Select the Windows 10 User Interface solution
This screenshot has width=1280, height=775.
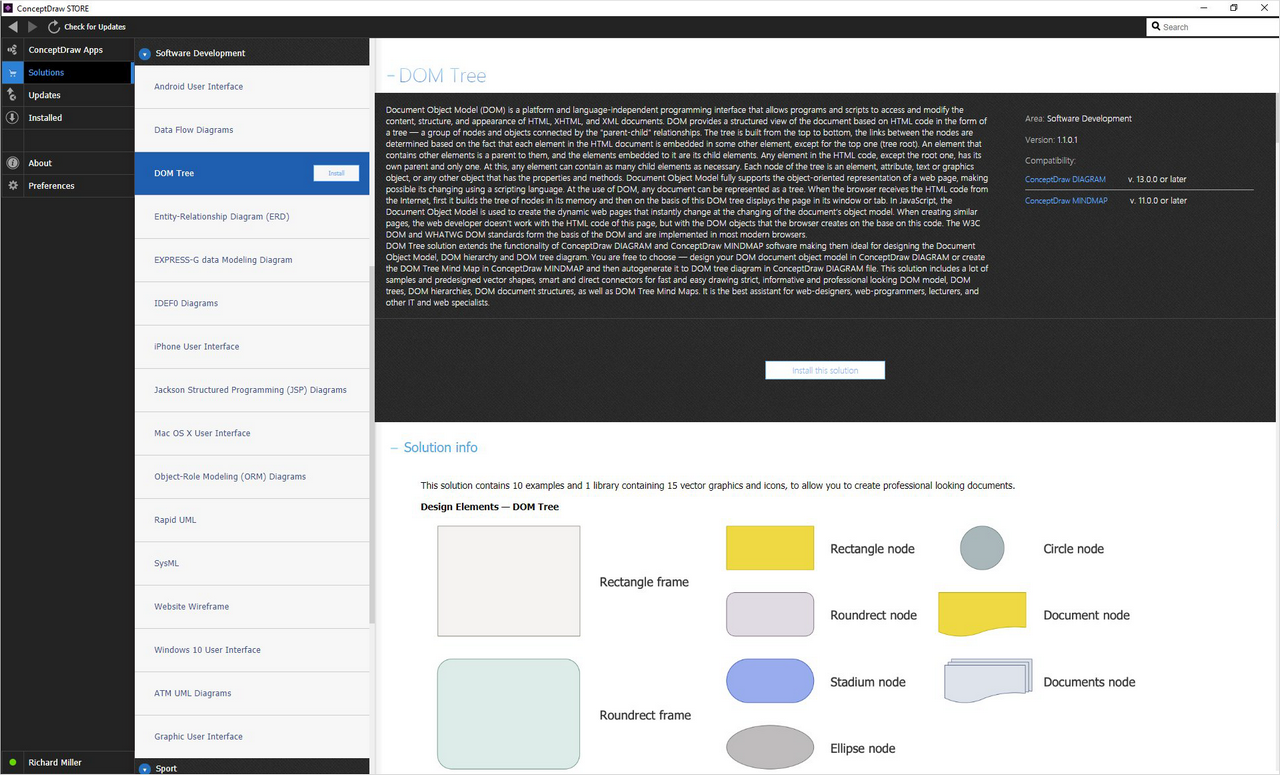click(252, 650)
